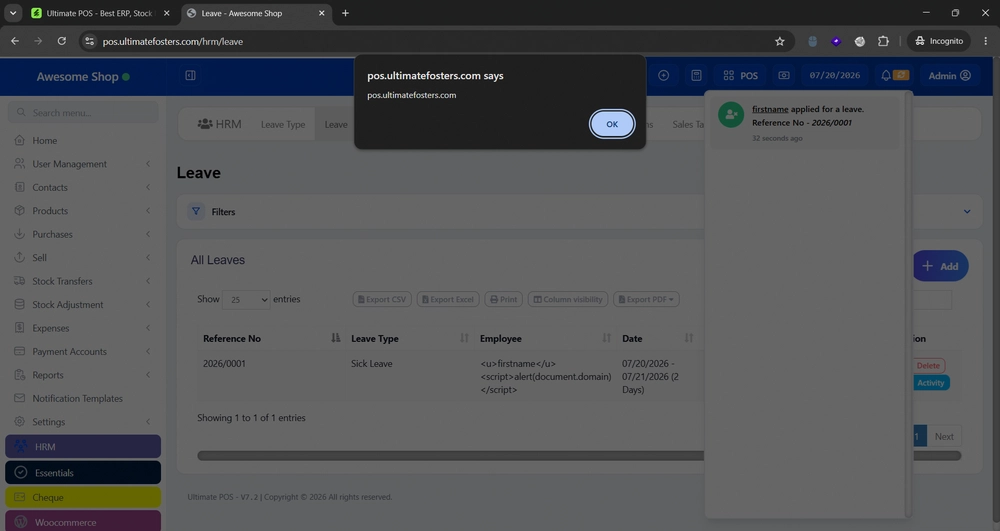Open the Show entries count dropdown
1000x531 pixels.
(246, 300)
